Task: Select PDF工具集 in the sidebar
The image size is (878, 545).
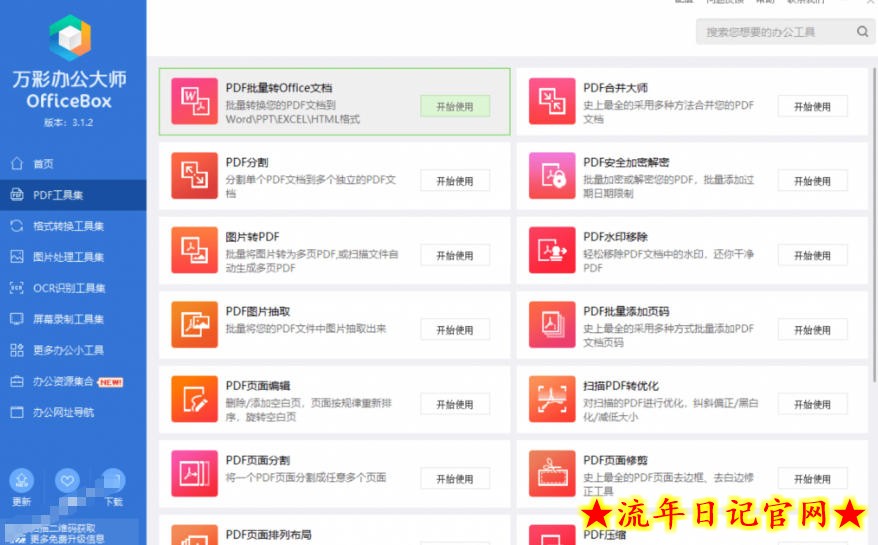Action: click(x=73, y=195)
